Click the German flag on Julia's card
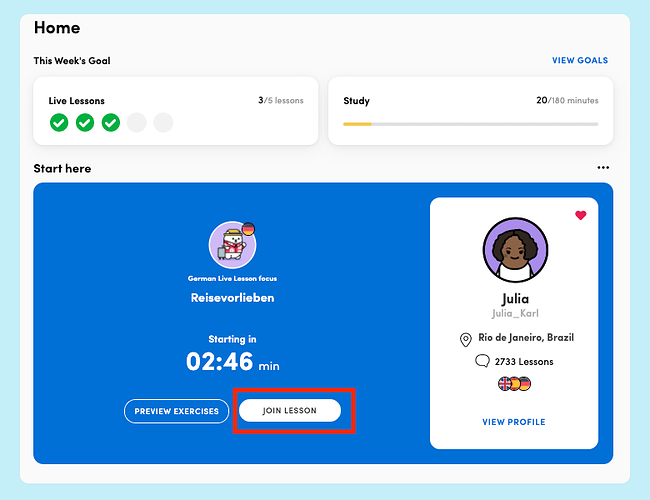 tap(525, 384)
